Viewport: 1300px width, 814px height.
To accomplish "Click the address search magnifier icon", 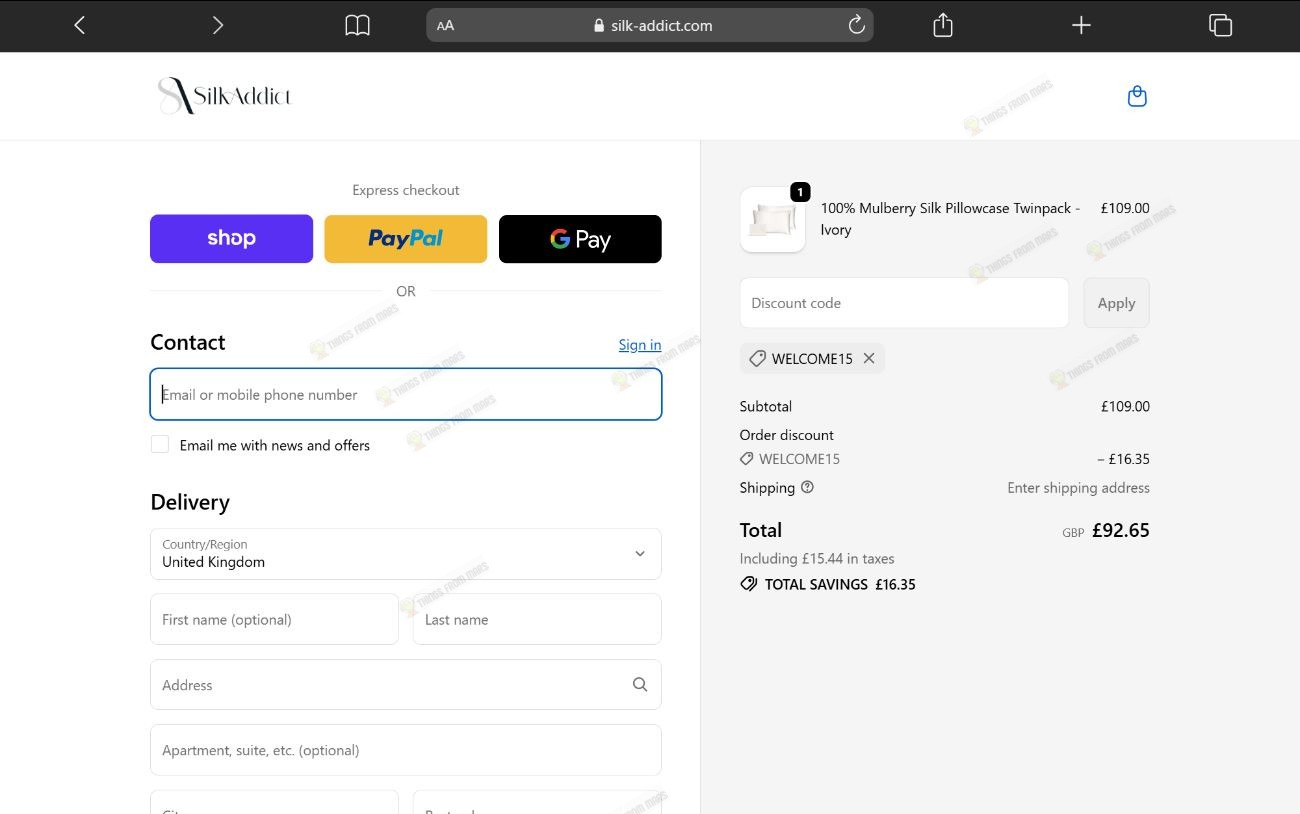I will (x=640, y=685).
